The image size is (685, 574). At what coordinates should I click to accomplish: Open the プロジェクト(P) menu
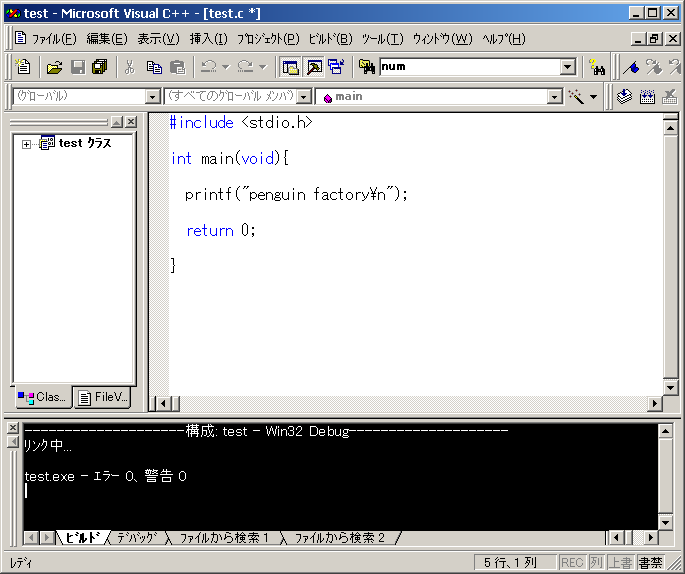coord(268,39)
